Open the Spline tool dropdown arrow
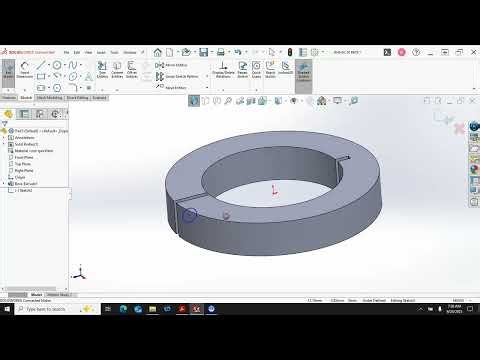This screenshot has width=480, height=360. (x=80, y=65)
